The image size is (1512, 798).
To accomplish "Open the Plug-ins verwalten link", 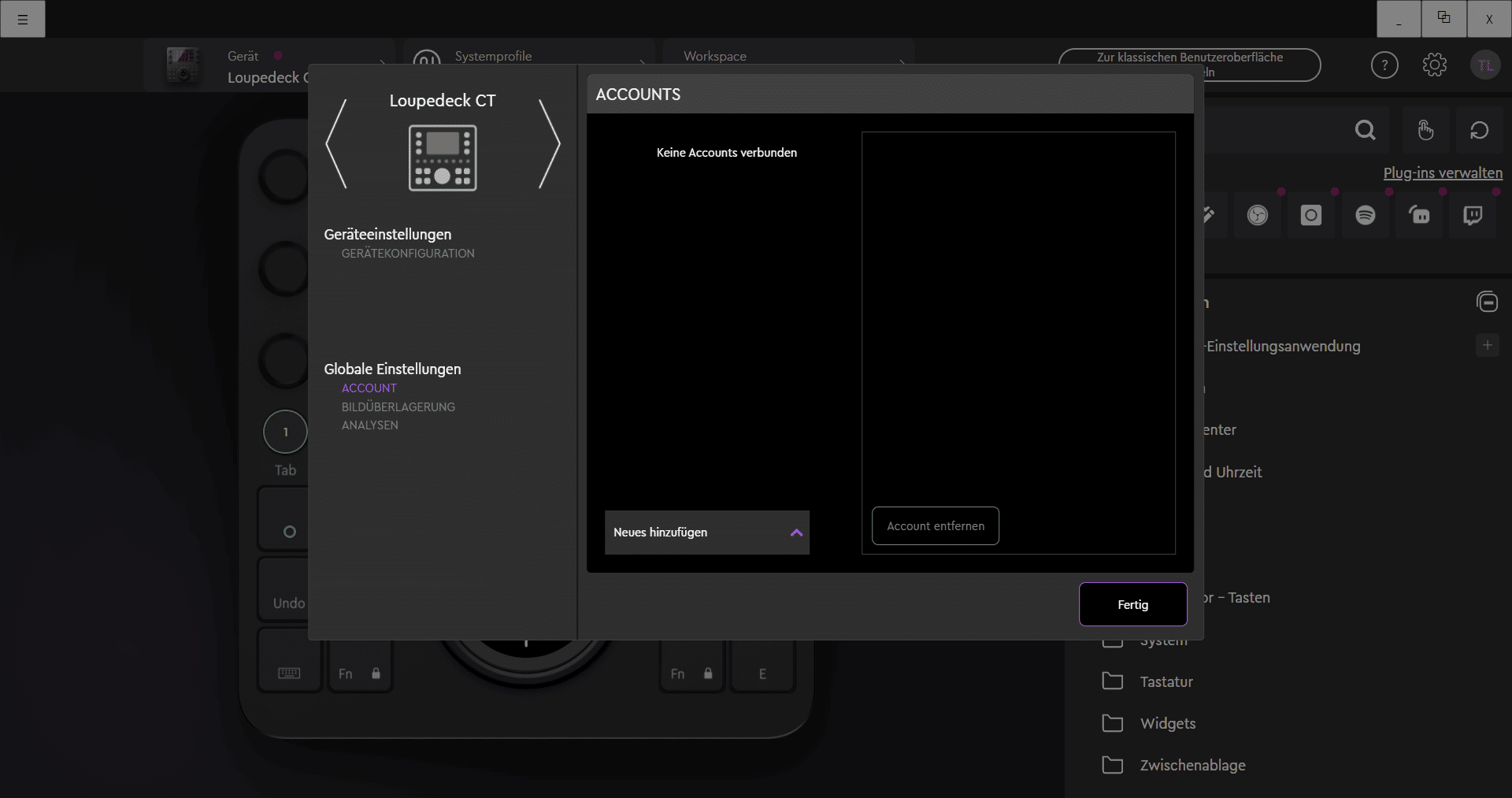I will coord(1442,173).
